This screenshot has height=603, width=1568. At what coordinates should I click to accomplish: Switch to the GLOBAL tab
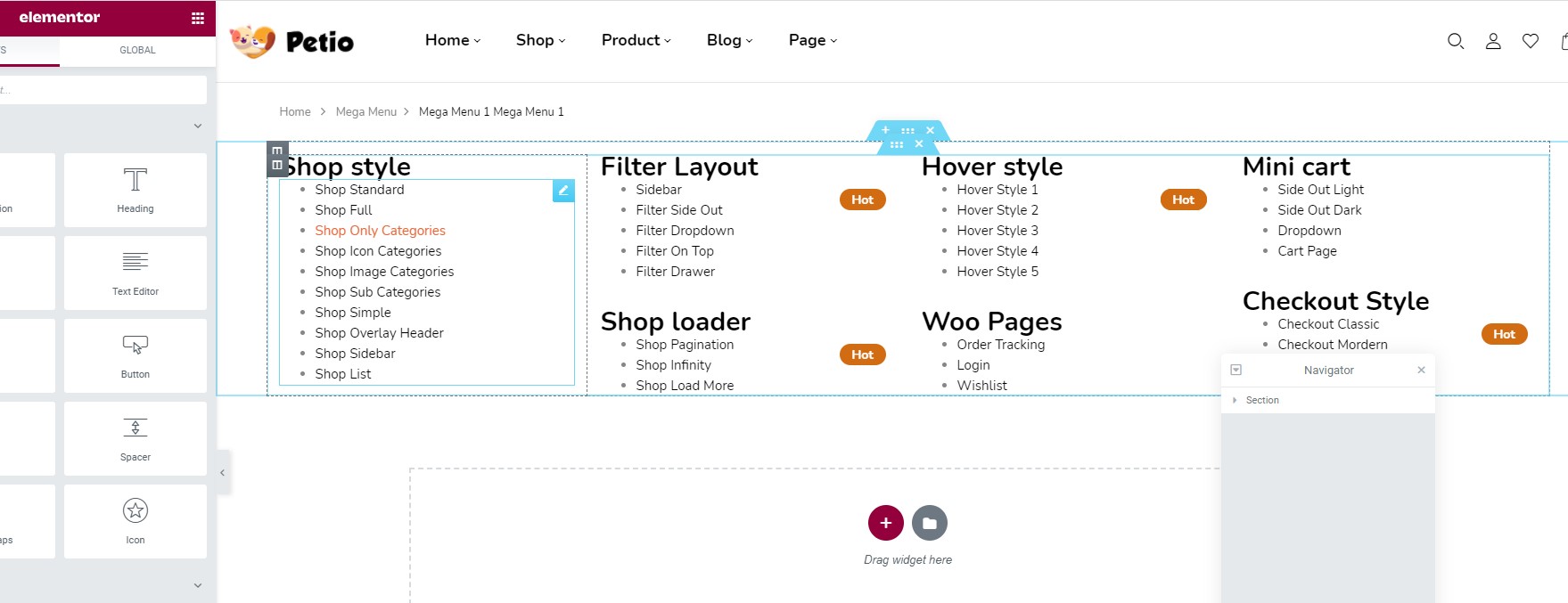point(137,50)
